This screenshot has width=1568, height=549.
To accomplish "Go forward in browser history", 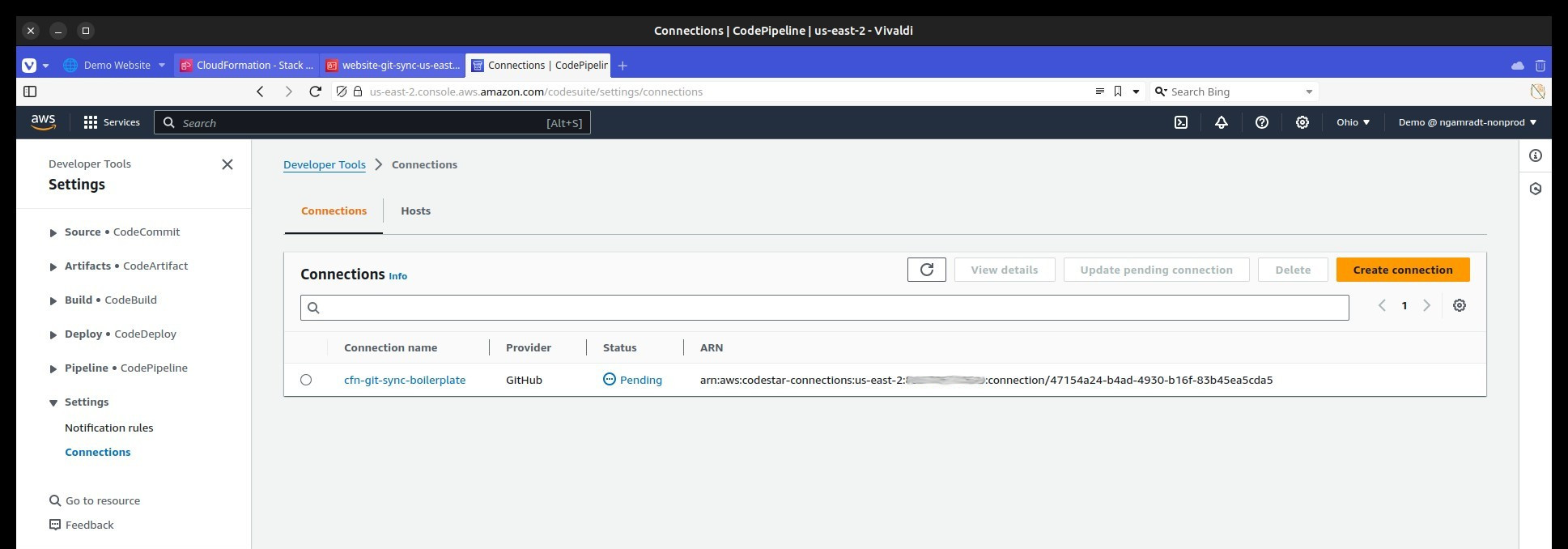I will pyautogui.click(x=288, y=91).
